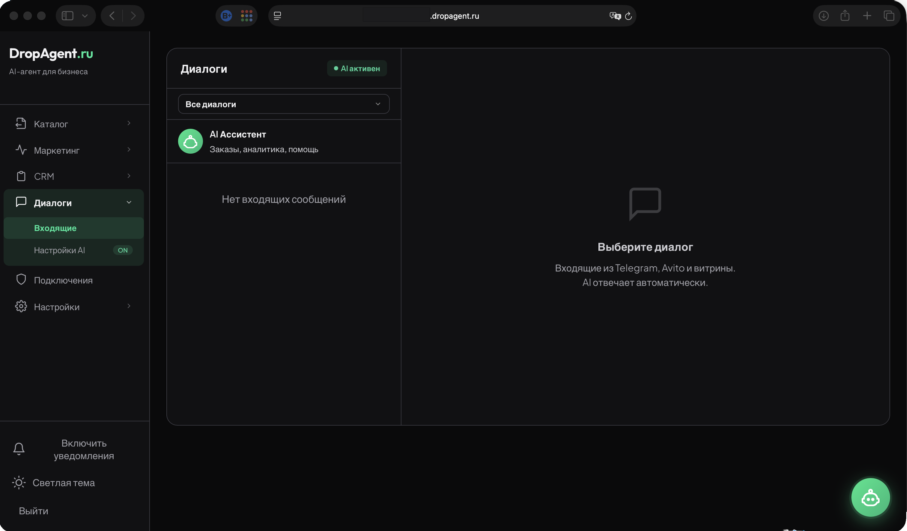Switch to Светлая тема
Screen dimensions: 907x531
pos(63,483)
